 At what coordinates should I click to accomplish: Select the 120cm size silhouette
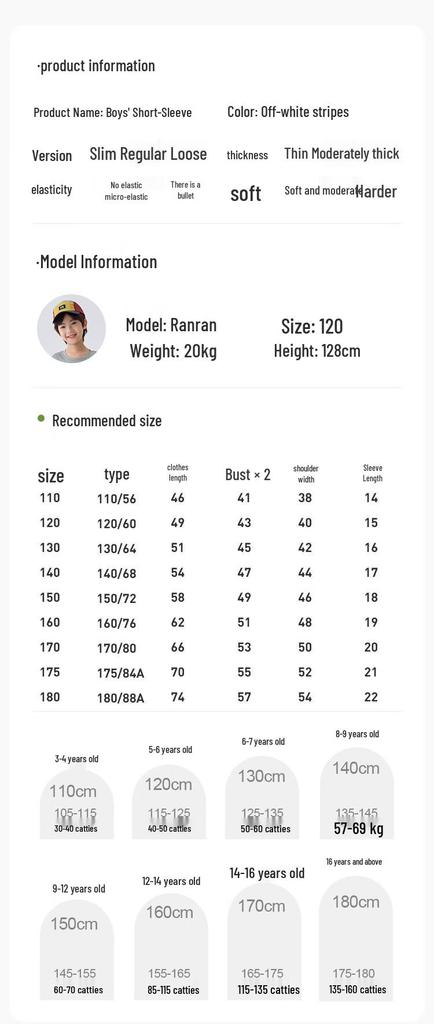[169, 801]
